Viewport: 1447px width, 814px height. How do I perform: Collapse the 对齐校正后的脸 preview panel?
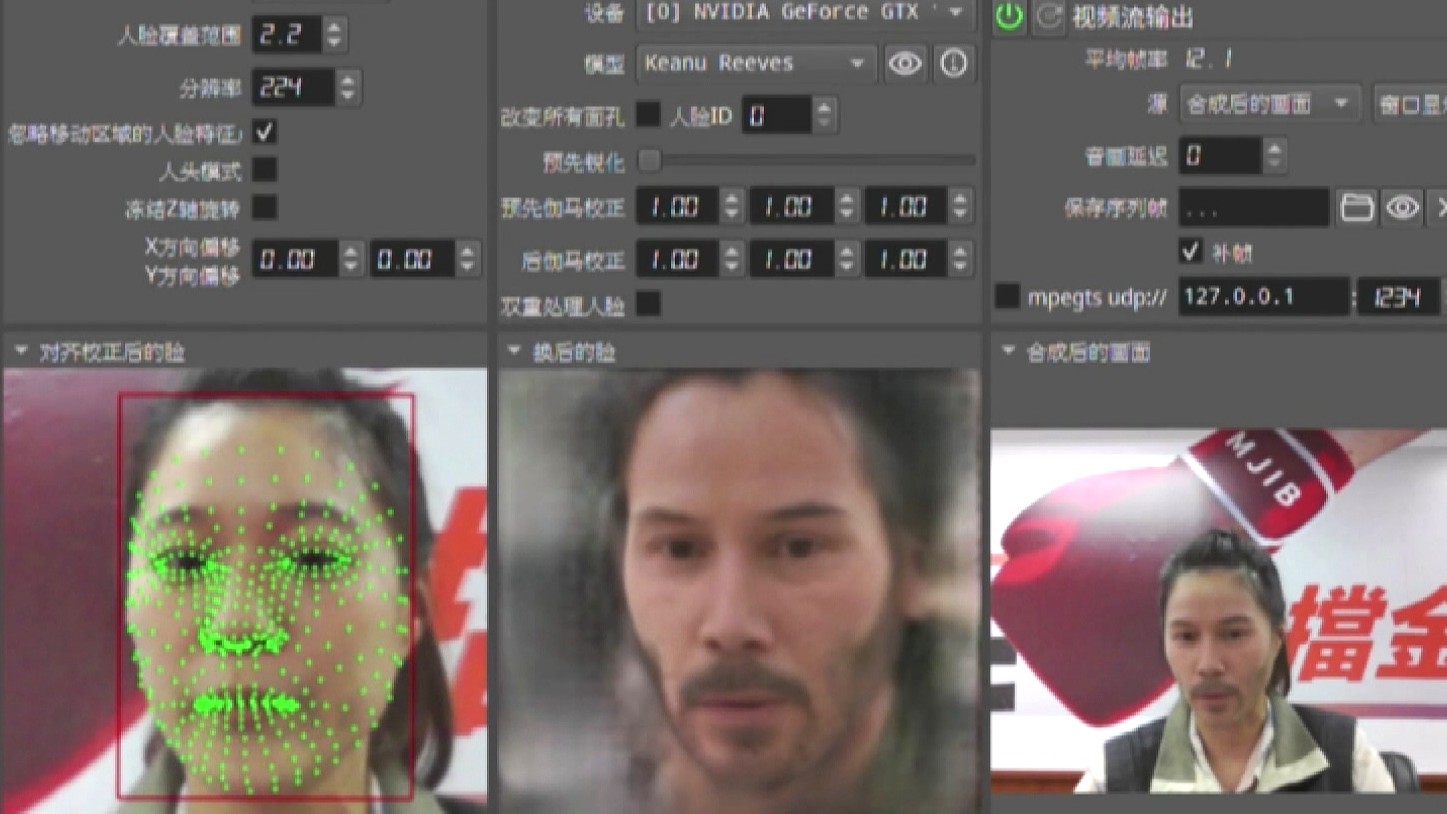click(20, 351)
